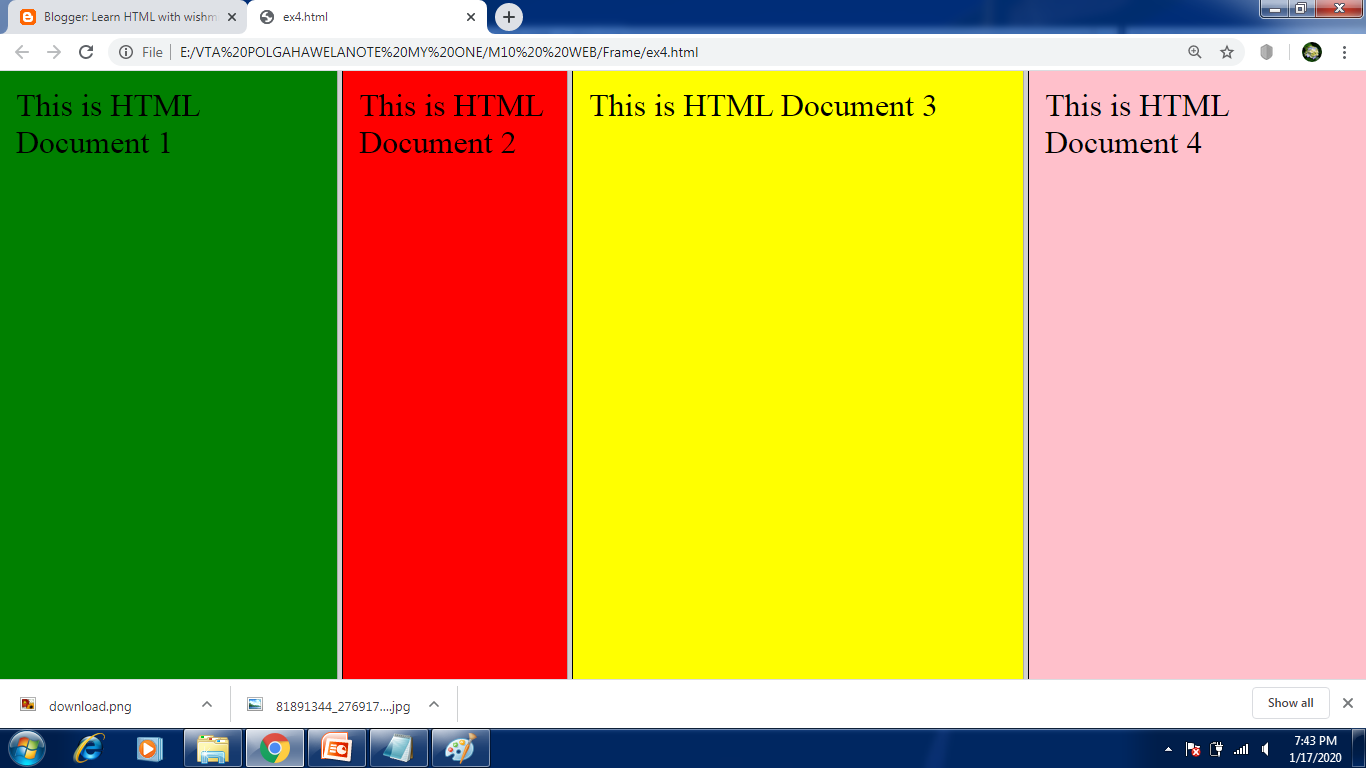The width and height of the screenshot is (1366, 768).
Task: Launch Internet Explorer from the taskbar
Action: [x=88, y=748]
